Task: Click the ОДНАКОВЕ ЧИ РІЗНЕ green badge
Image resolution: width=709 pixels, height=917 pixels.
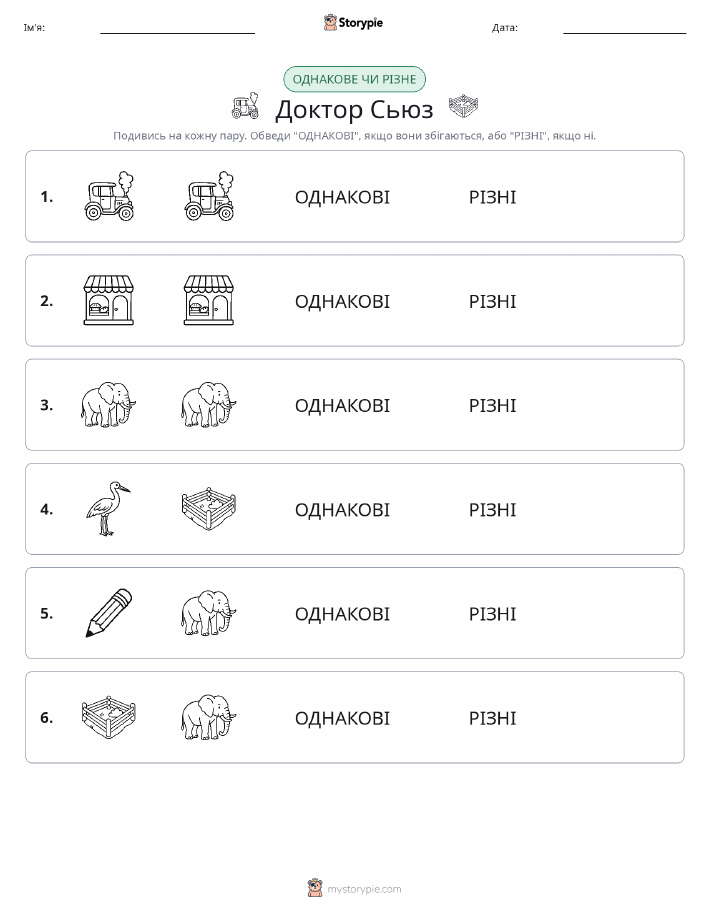Action: [354, 79]
